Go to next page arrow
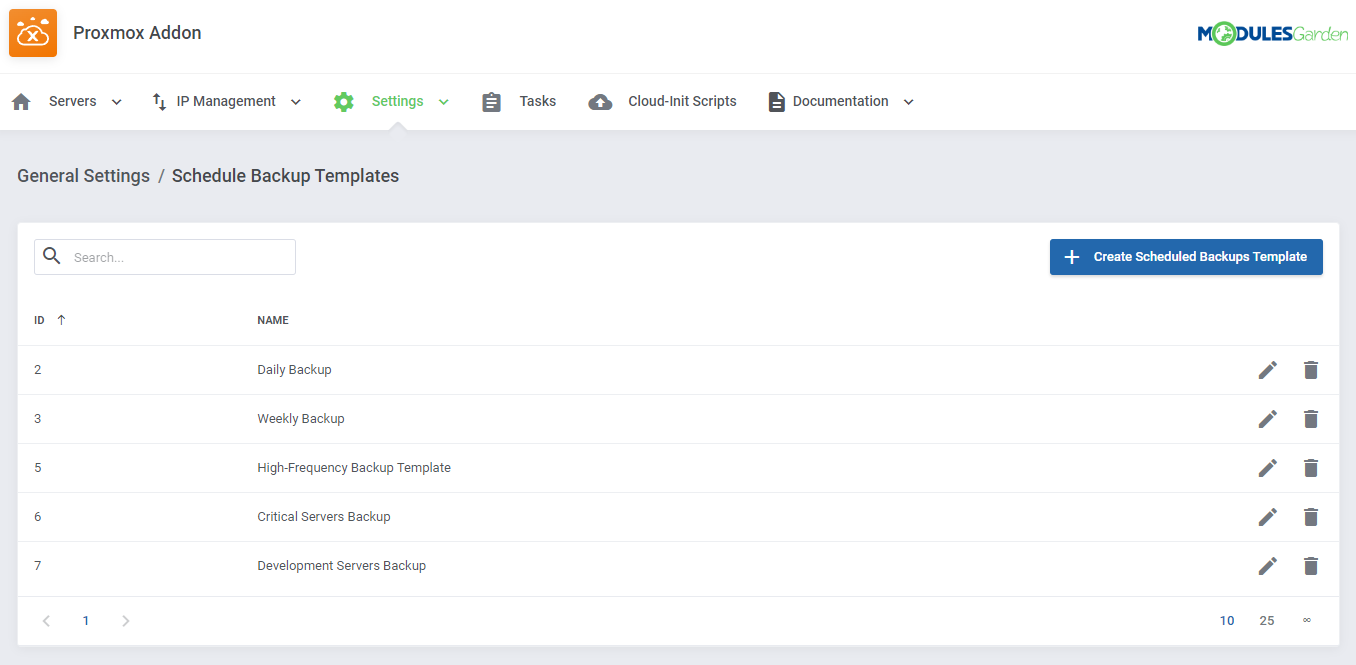 [126, 621]
